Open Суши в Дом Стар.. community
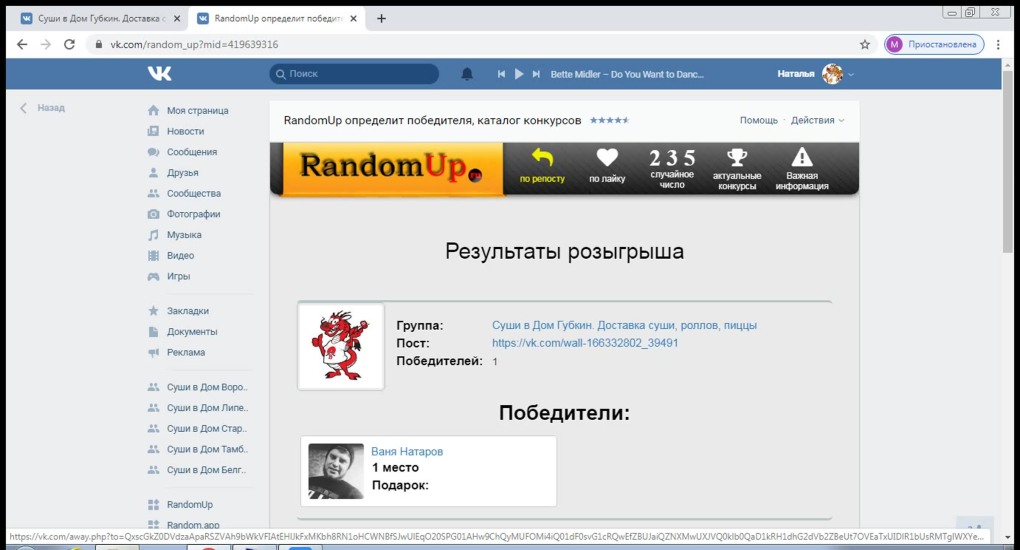1020x550 pixels. click(207, 429)
